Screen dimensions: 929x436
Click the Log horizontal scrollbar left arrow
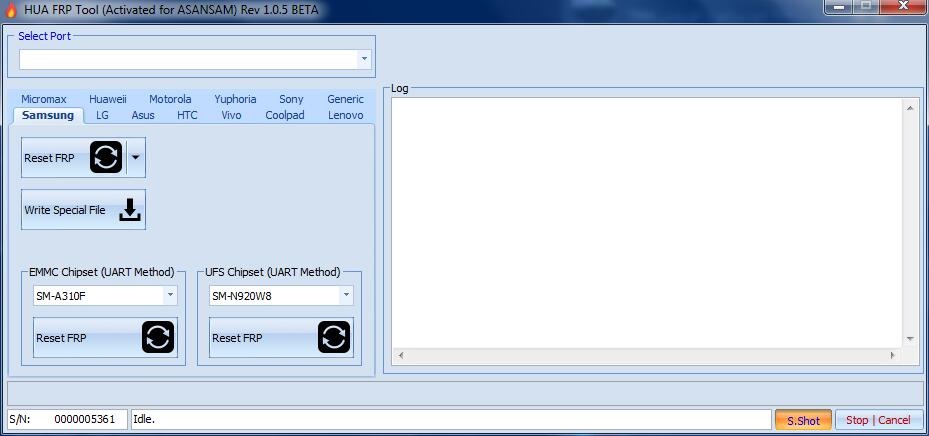[x=400, y=355]
